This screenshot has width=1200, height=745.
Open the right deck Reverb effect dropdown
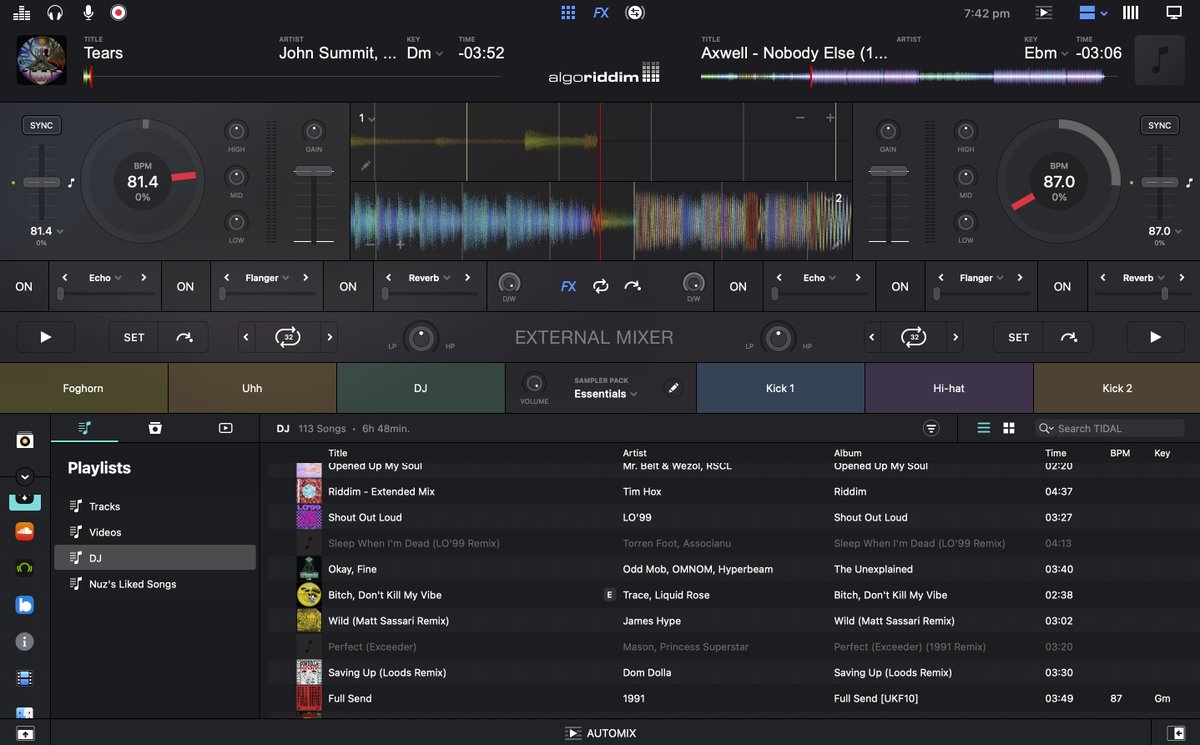click(x=1144, y=278)
